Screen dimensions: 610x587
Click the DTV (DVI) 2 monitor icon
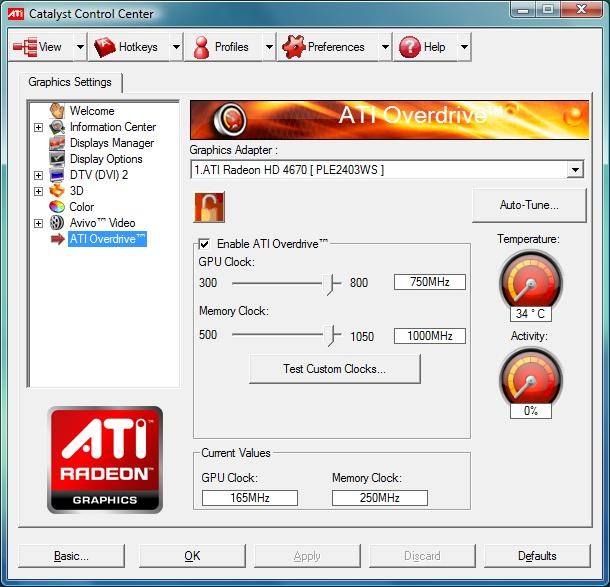(57, 175)
